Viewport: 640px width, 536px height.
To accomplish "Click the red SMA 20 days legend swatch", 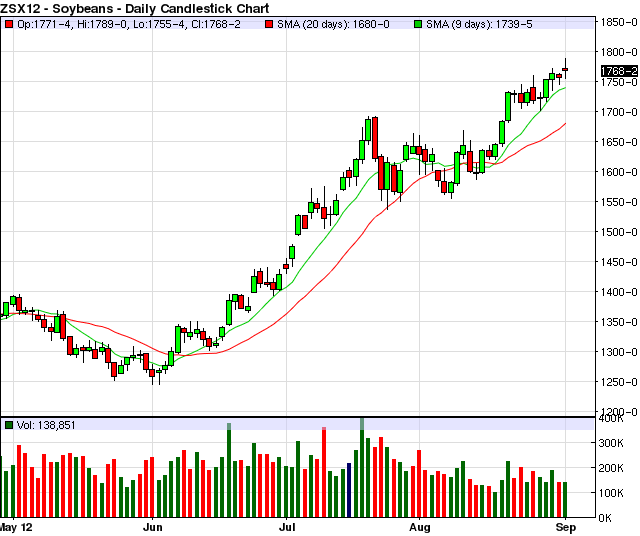I will pyautogui.click(x=269, y=24).
